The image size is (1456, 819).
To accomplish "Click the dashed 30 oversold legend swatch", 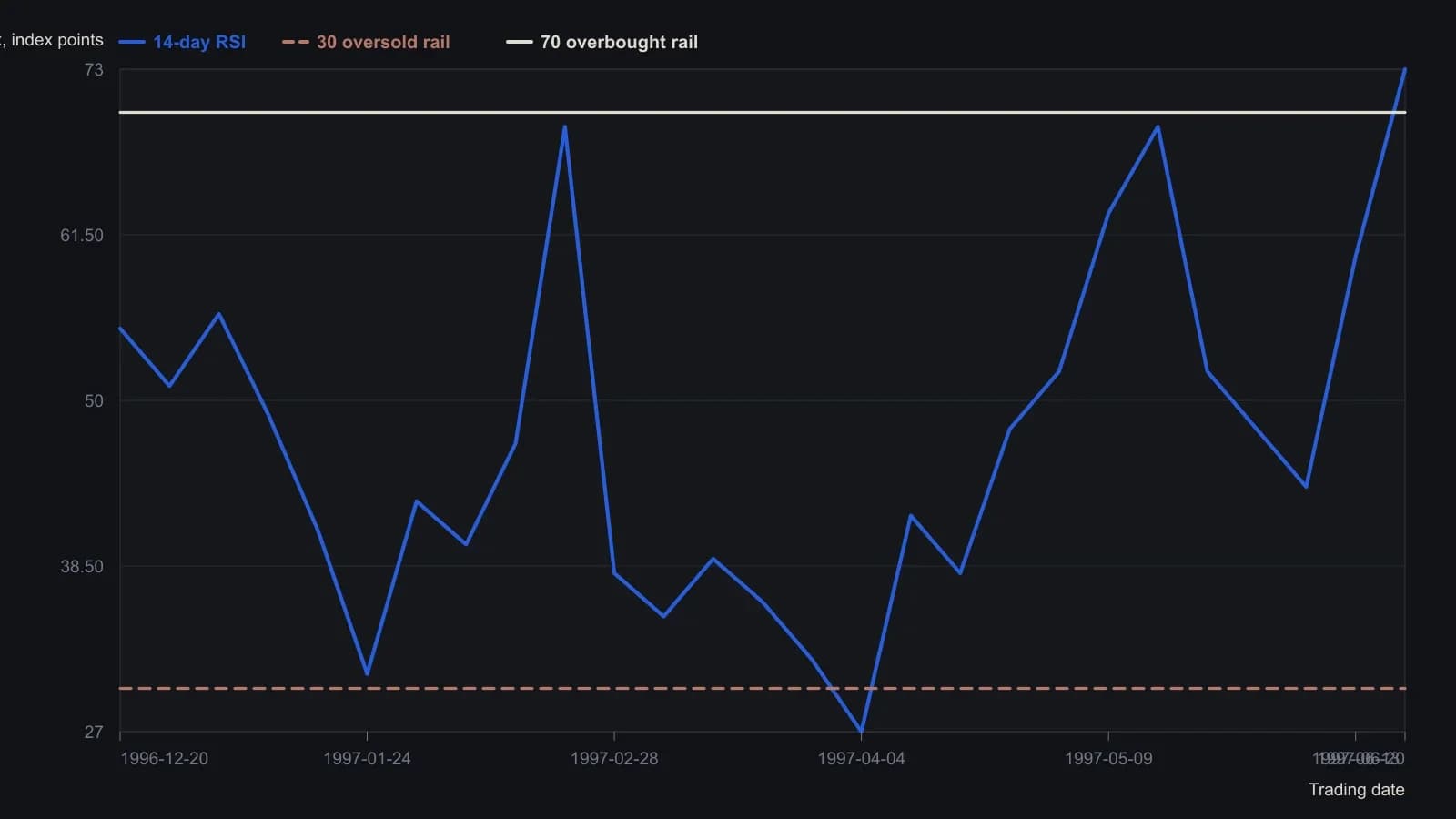I will pos(296,42).
